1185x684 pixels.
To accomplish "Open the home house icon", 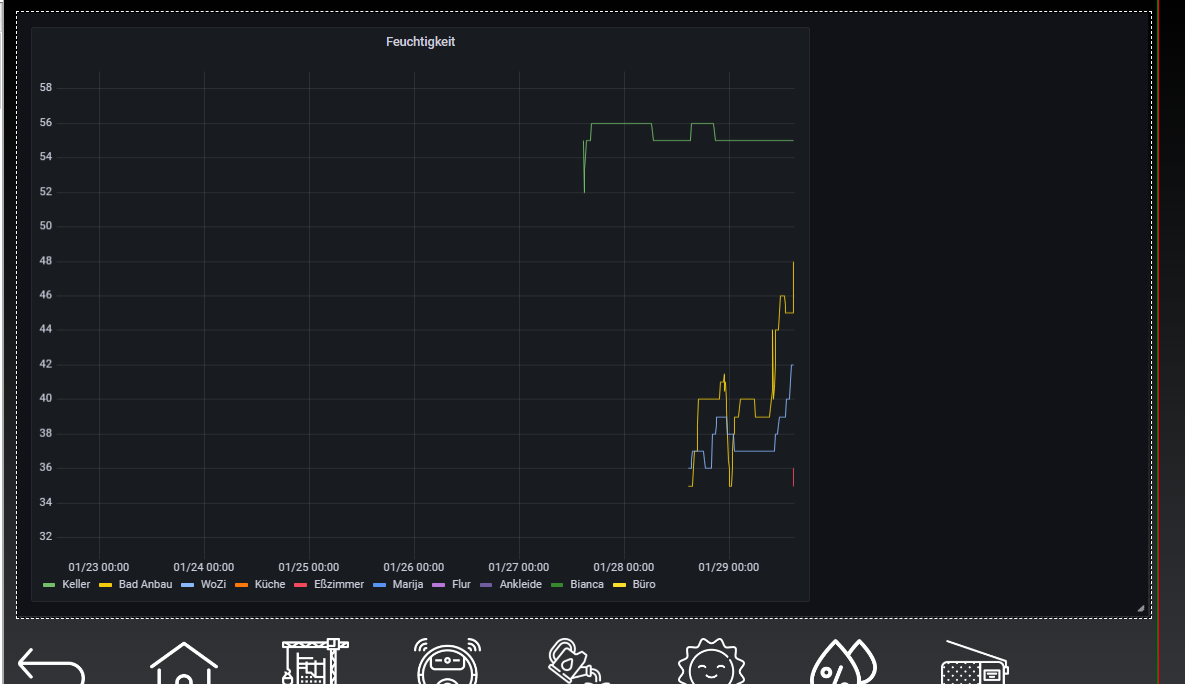I will pos(184,664).
